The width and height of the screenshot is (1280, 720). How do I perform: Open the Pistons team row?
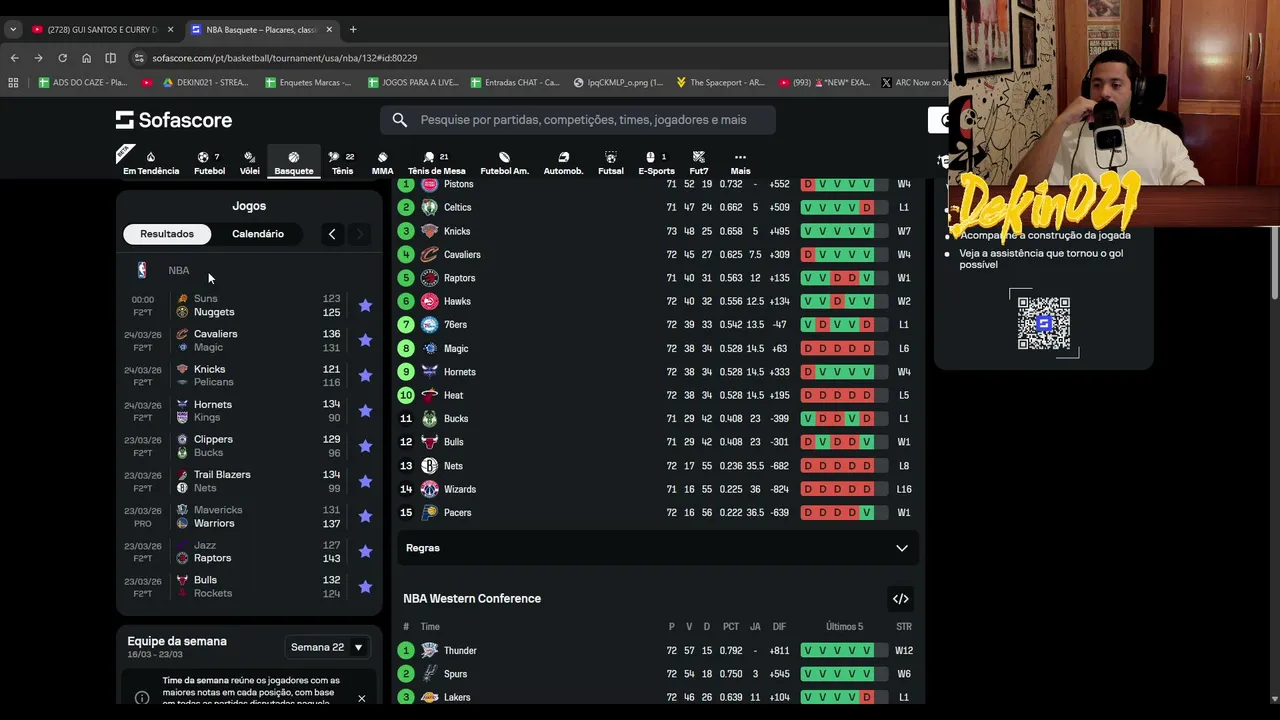(x=657, y=184)
